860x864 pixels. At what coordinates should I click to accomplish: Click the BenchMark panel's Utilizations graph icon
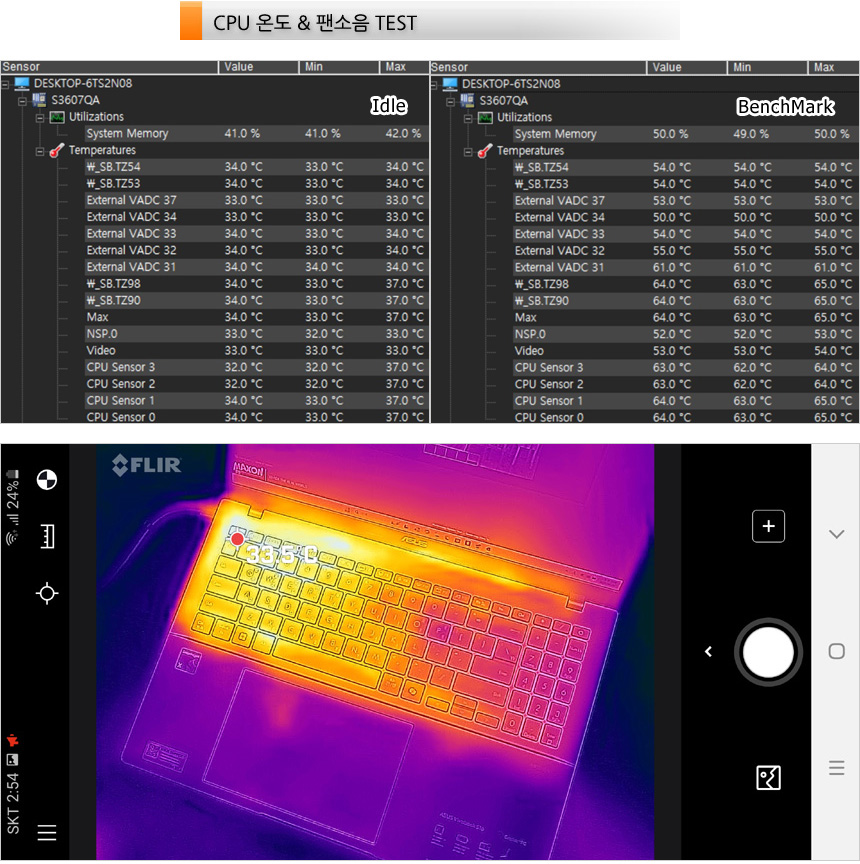coord(486,118)
